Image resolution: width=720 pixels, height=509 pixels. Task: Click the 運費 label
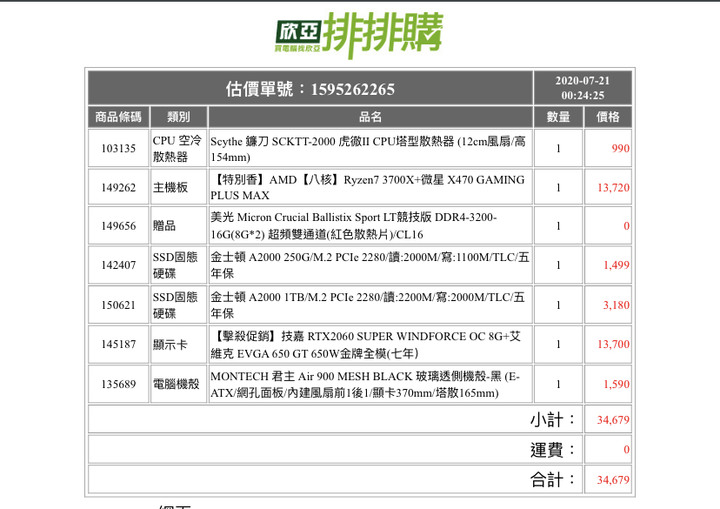(x=553, y=450)
